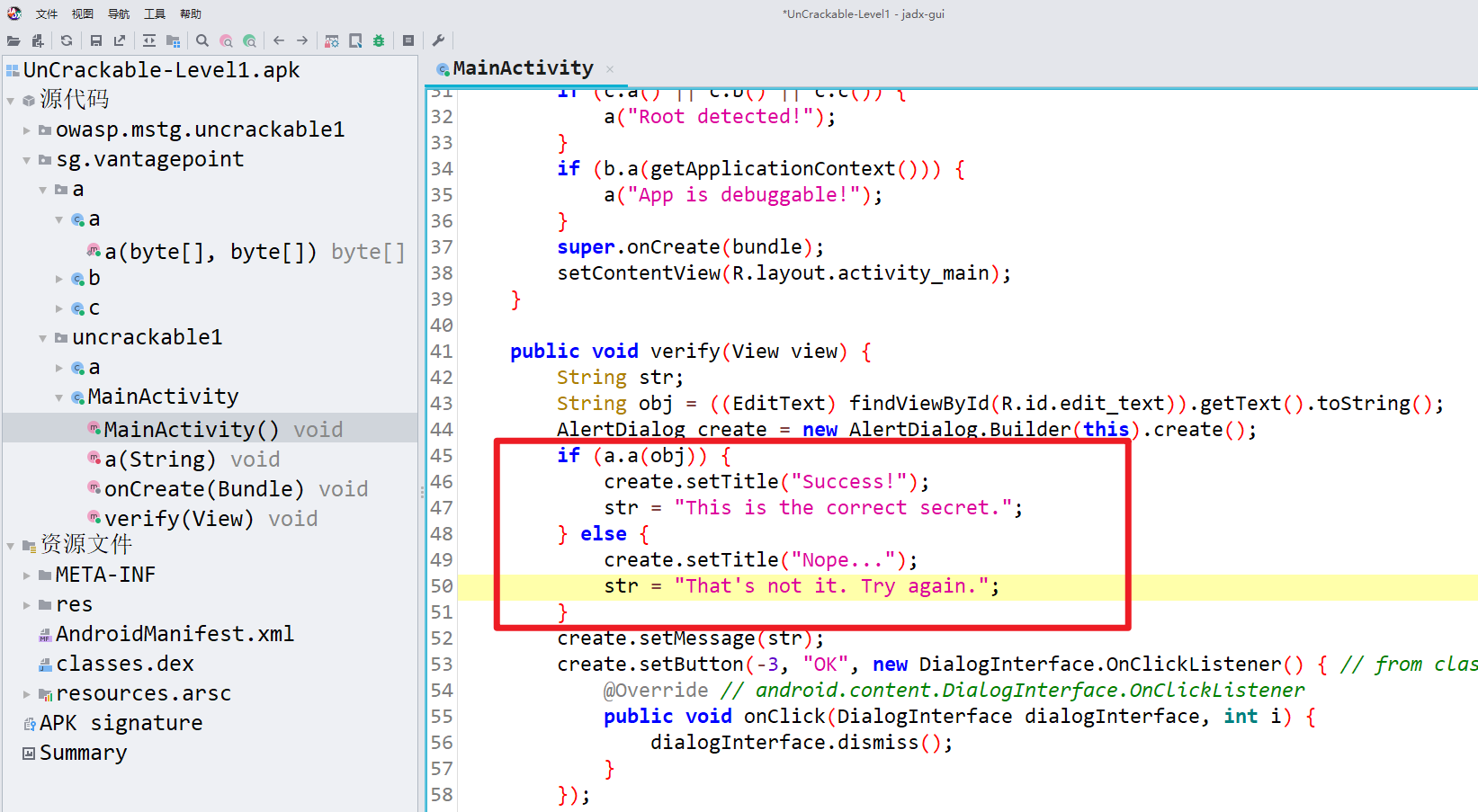Click line number 45 in the gutter
The image size is (1478, 812).
coord(442,456)
